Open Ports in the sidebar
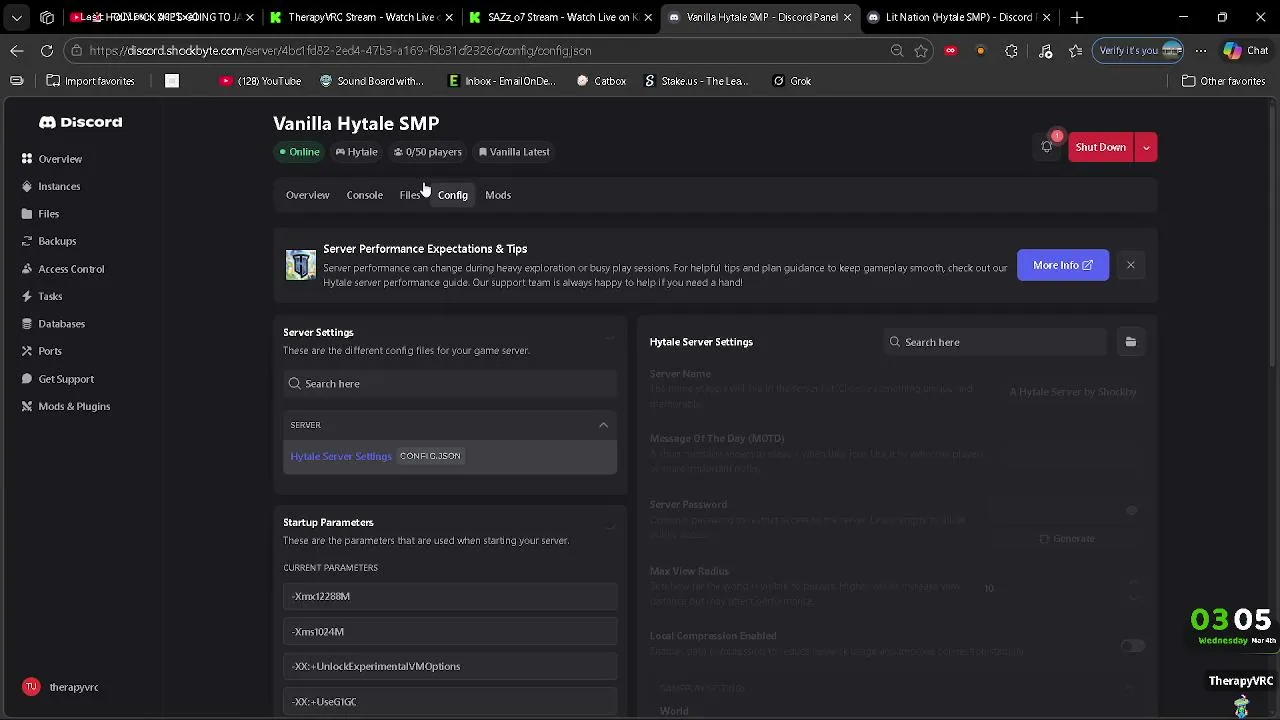 50,351
